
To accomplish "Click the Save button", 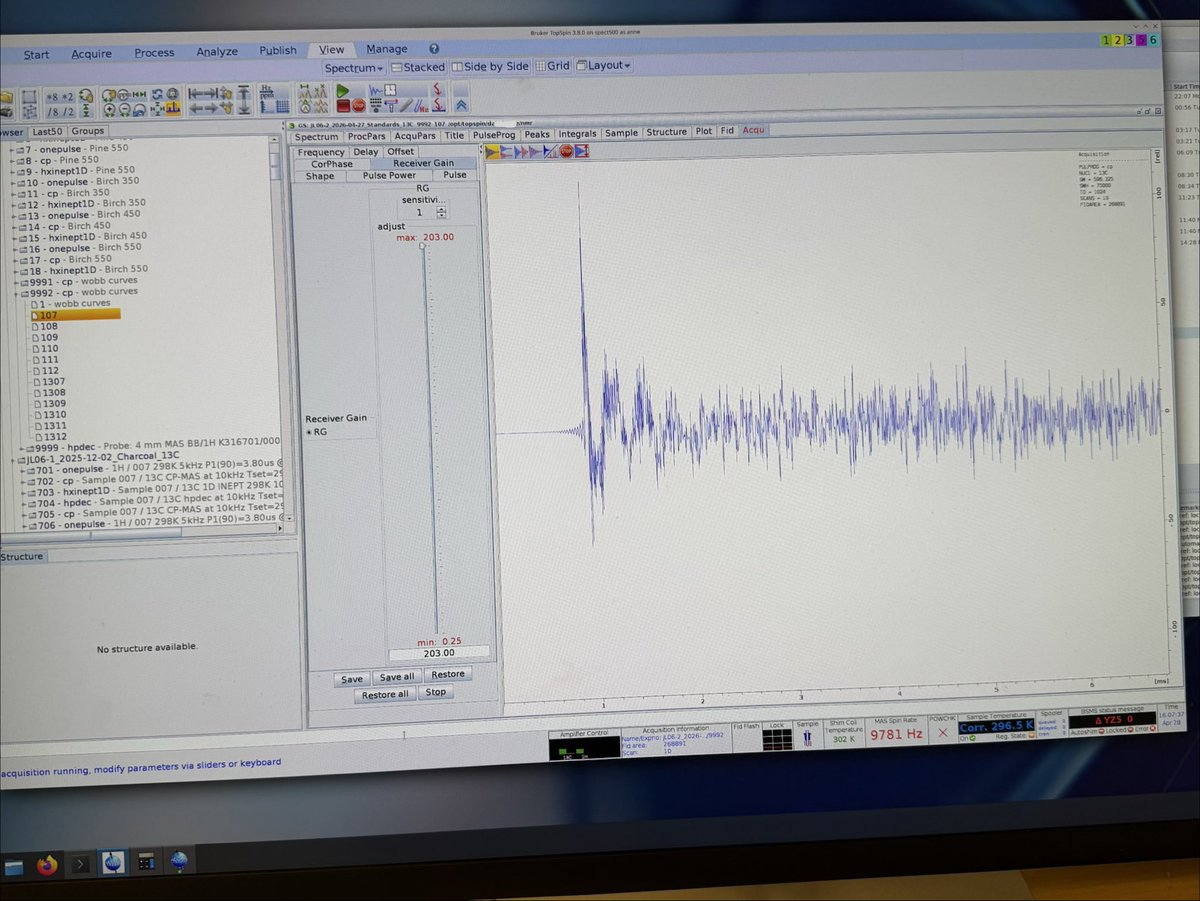I will point(352,679).
